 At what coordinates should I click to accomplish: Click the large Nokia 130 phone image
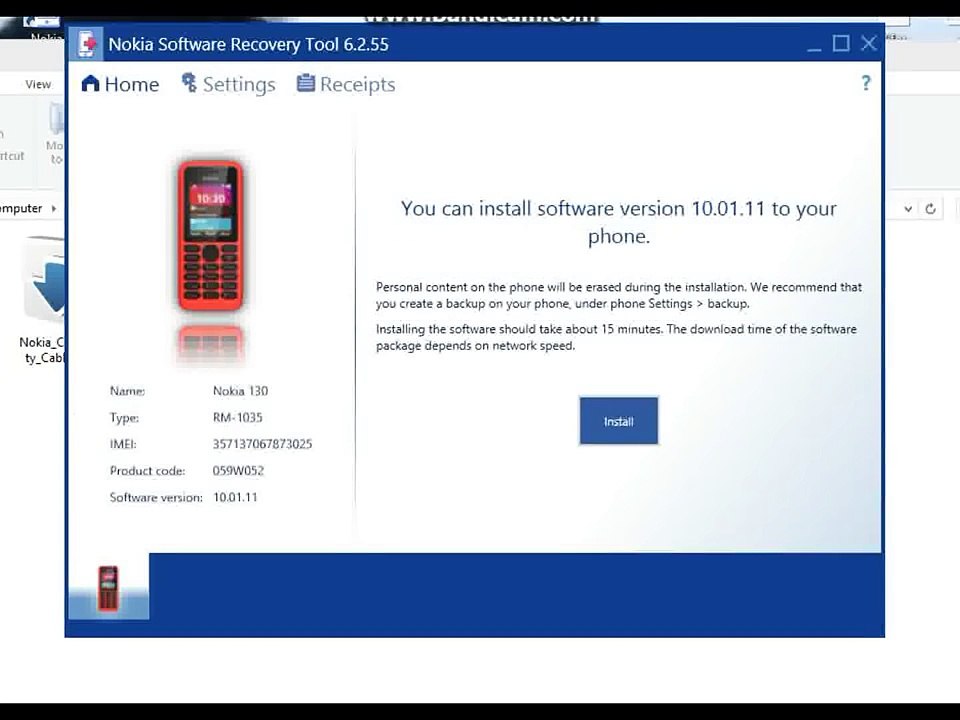pyautogui.click(x=211, y=236)
